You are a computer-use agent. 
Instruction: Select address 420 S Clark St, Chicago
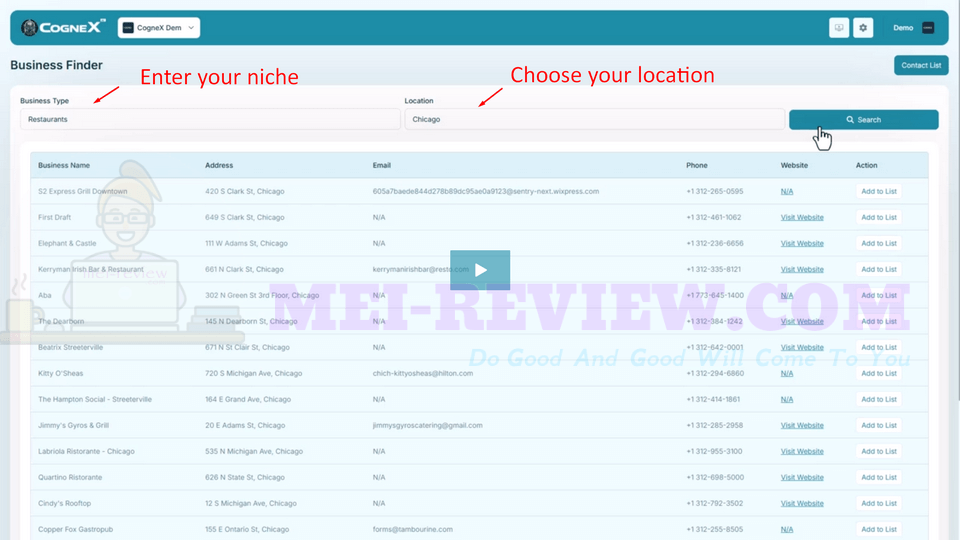click(244, 192)
